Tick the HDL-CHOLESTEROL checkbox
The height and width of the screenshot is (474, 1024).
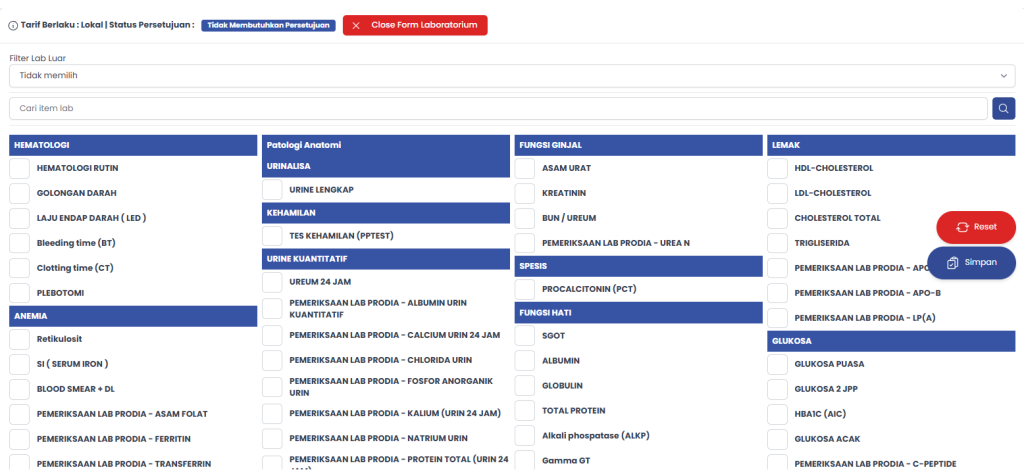pos(777,168)
